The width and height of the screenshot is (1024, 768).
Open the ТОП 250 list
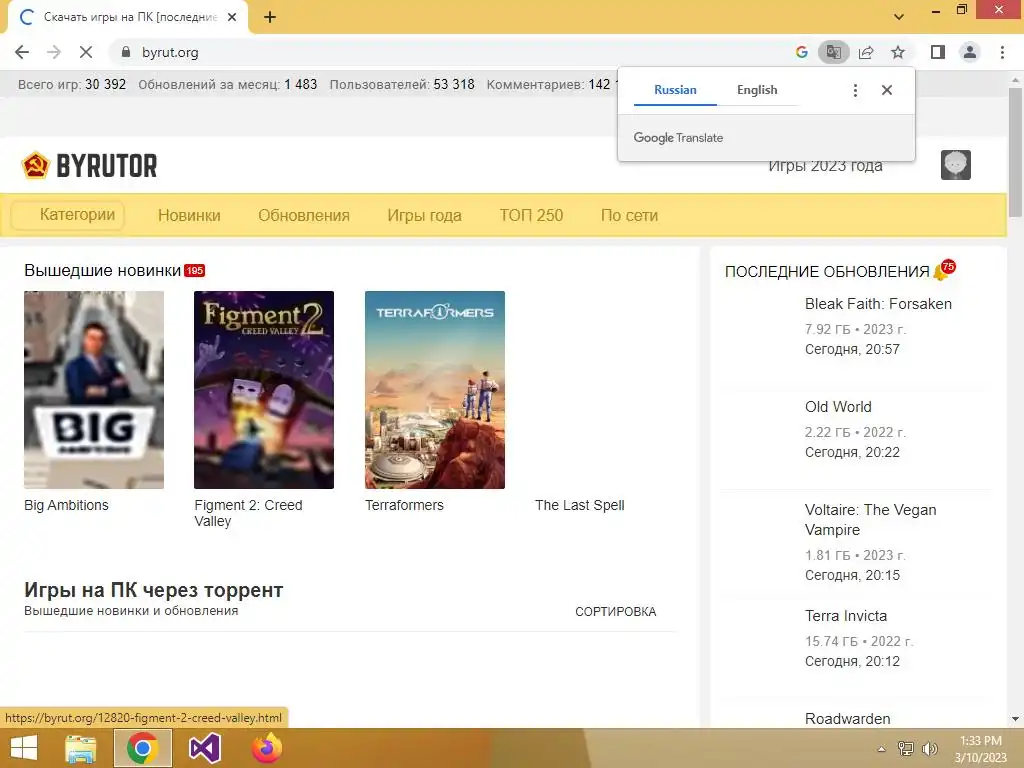point(531,216)
